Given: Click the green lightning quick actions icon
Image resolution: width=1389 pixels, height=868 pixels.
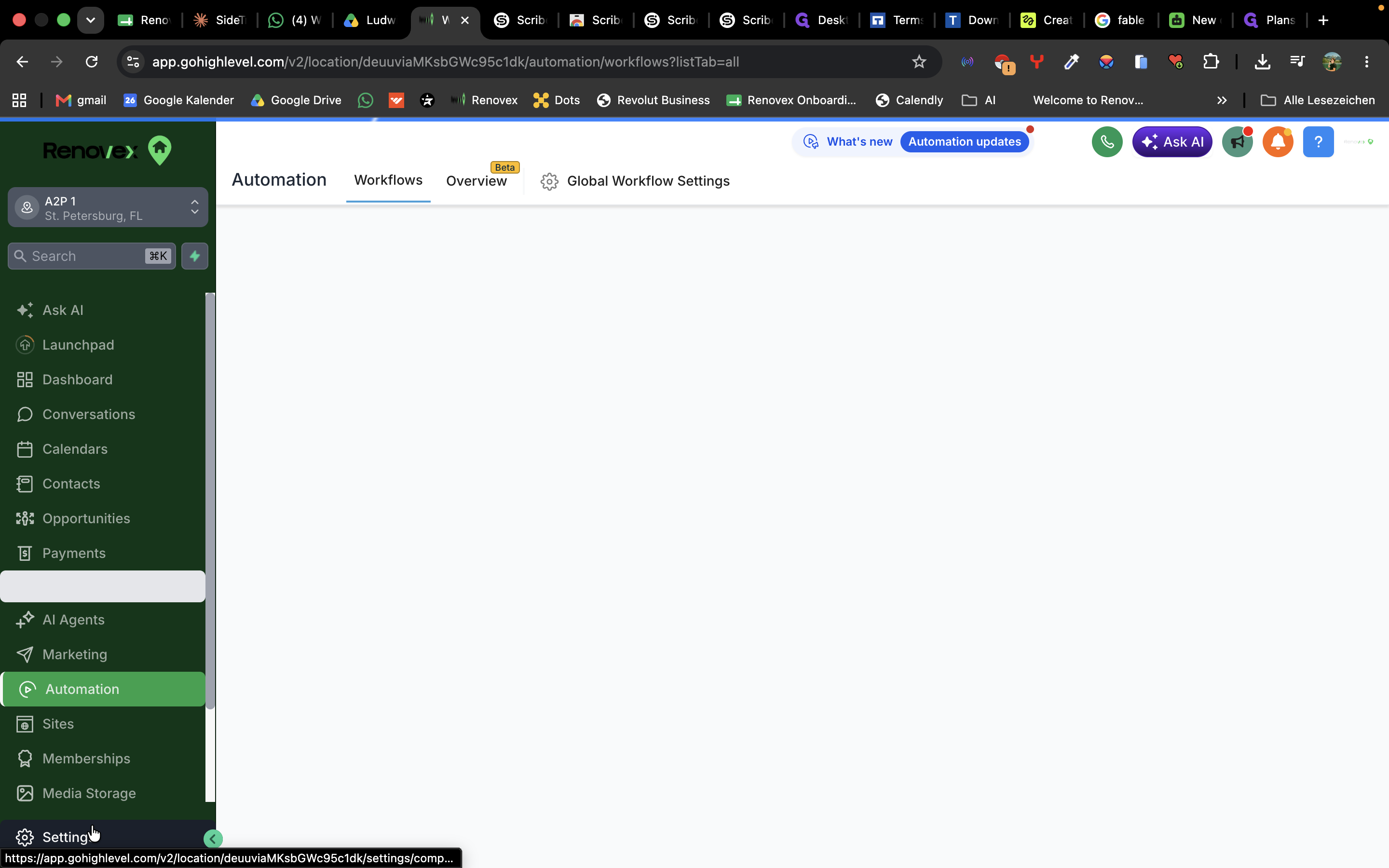Looking at the screenshot, I should click(x=194, y=256).
